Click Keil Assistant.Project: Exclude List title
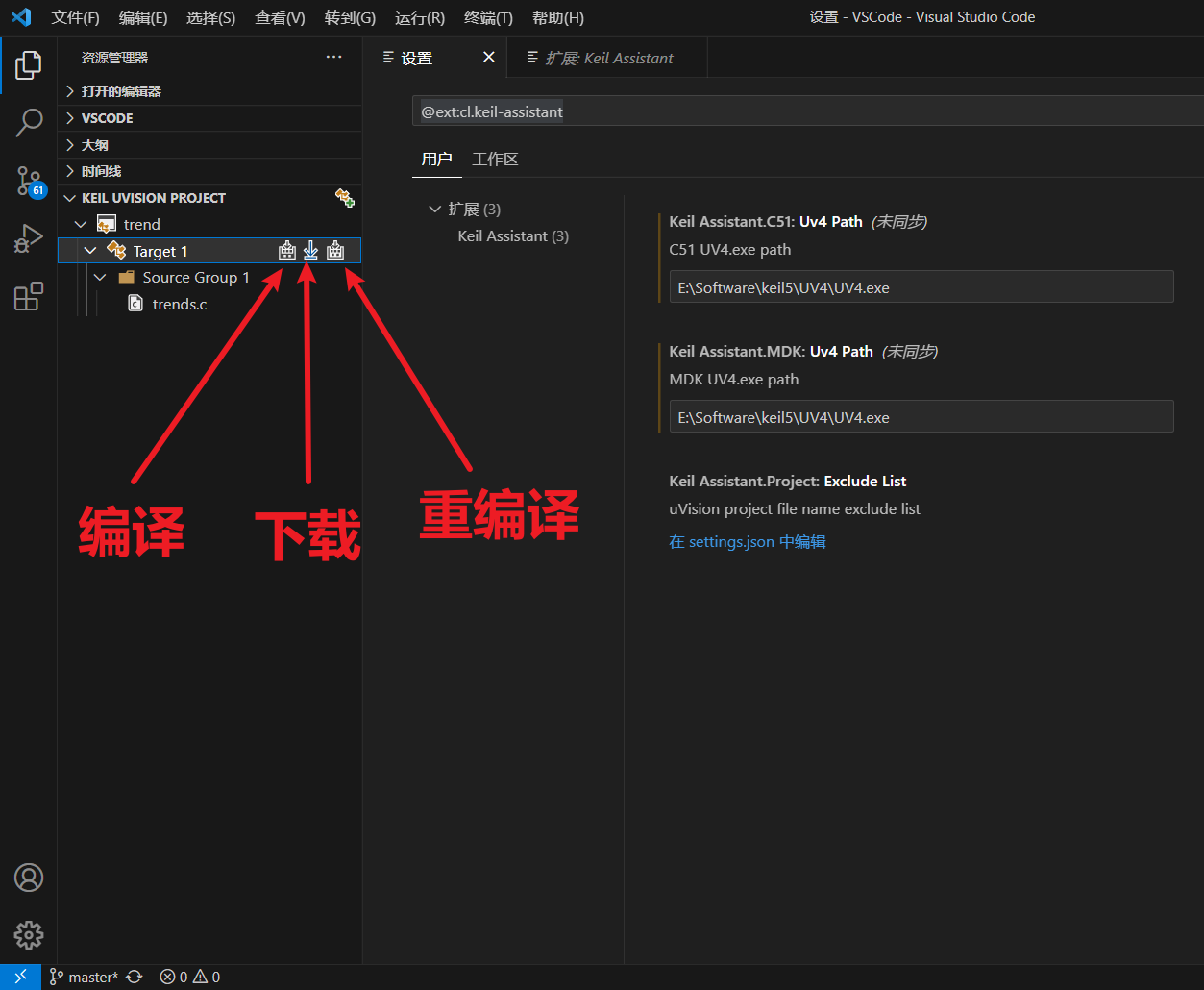 point(788,481)
